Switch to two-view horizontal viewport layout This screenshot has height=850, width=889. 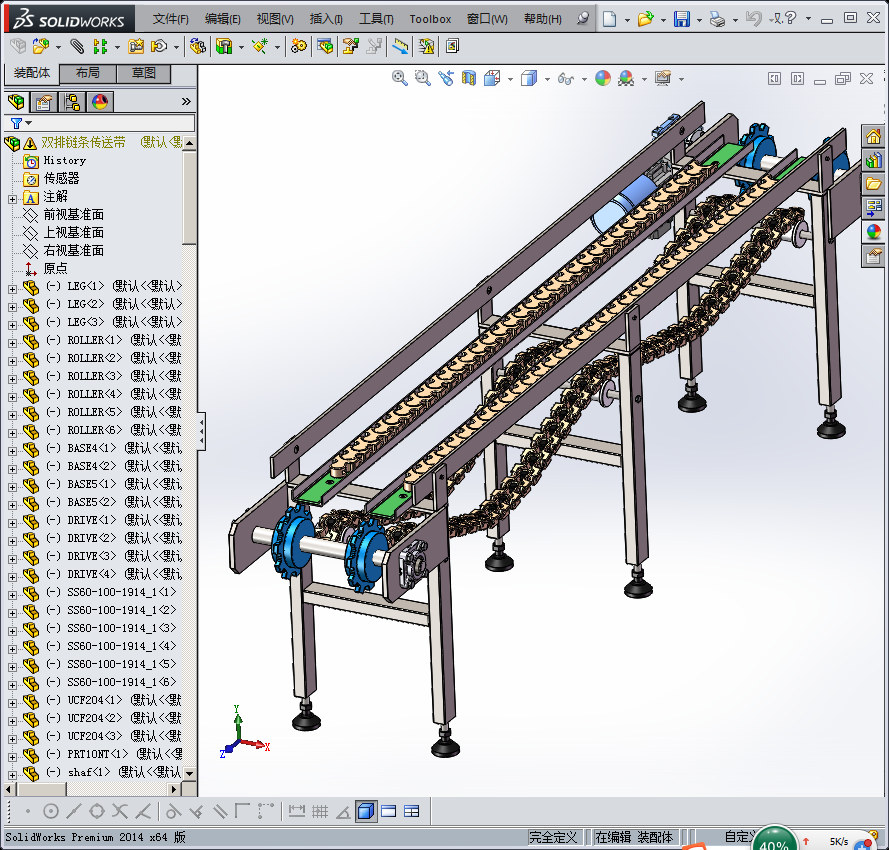click(x=389, y=811)
